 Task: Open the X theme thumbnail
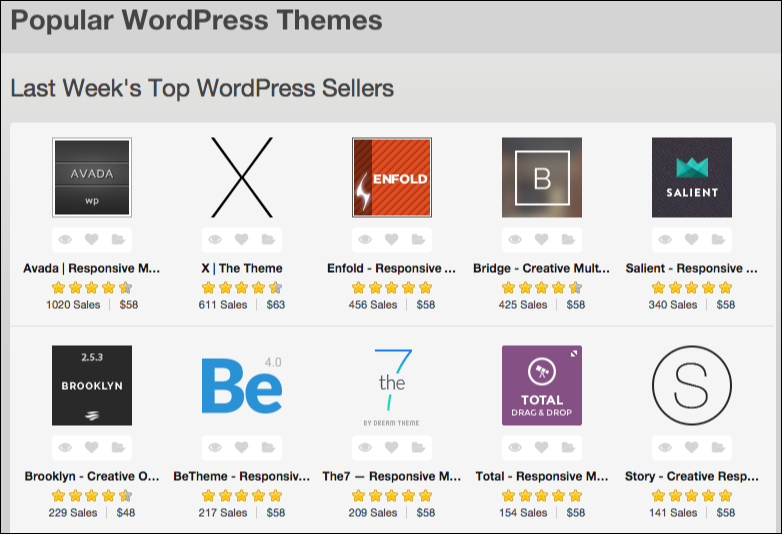[242, 178]
